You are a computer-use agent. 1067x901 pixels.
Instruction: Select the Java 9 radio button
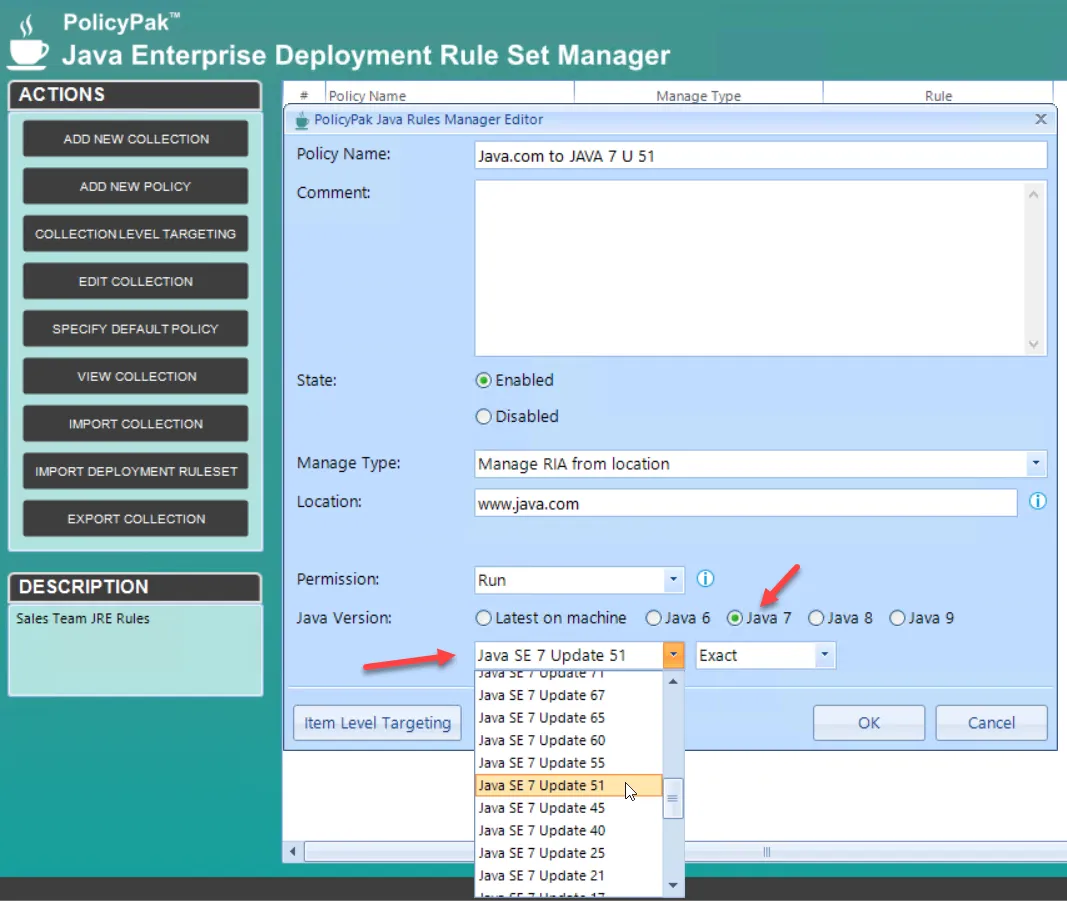pyautogui.click(x=898, y=618)
